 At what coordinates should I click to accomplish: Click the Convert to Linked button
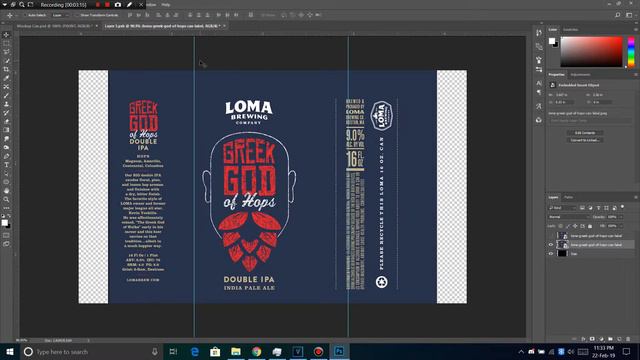(x=585, y=140)
